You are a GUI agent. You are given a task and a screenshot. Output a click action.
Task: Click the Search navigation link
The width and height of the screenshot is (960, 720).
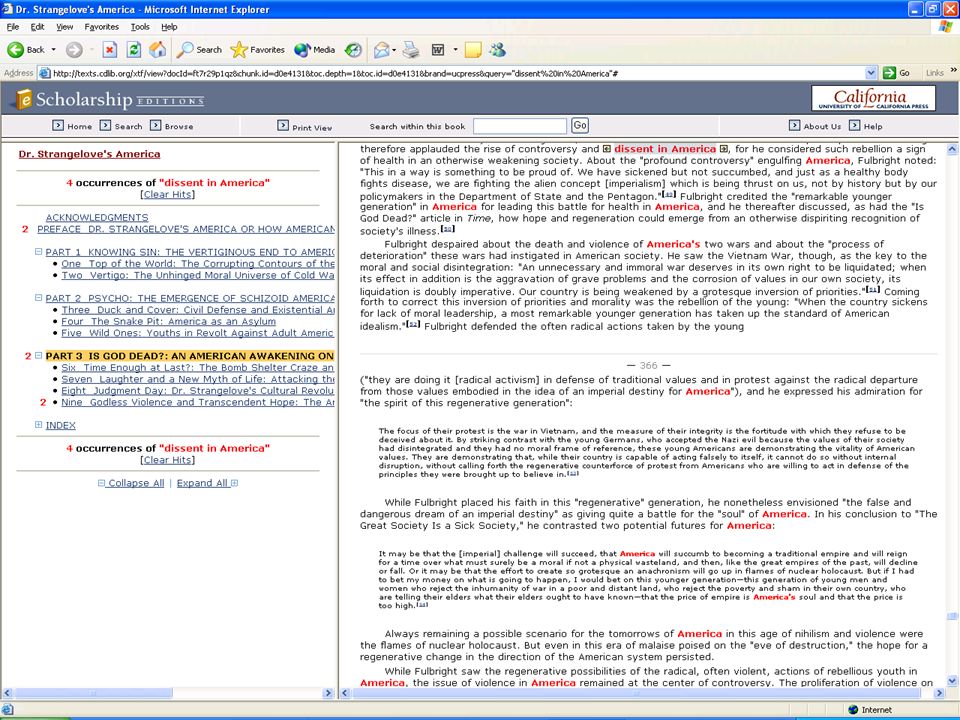pos(121,126)
